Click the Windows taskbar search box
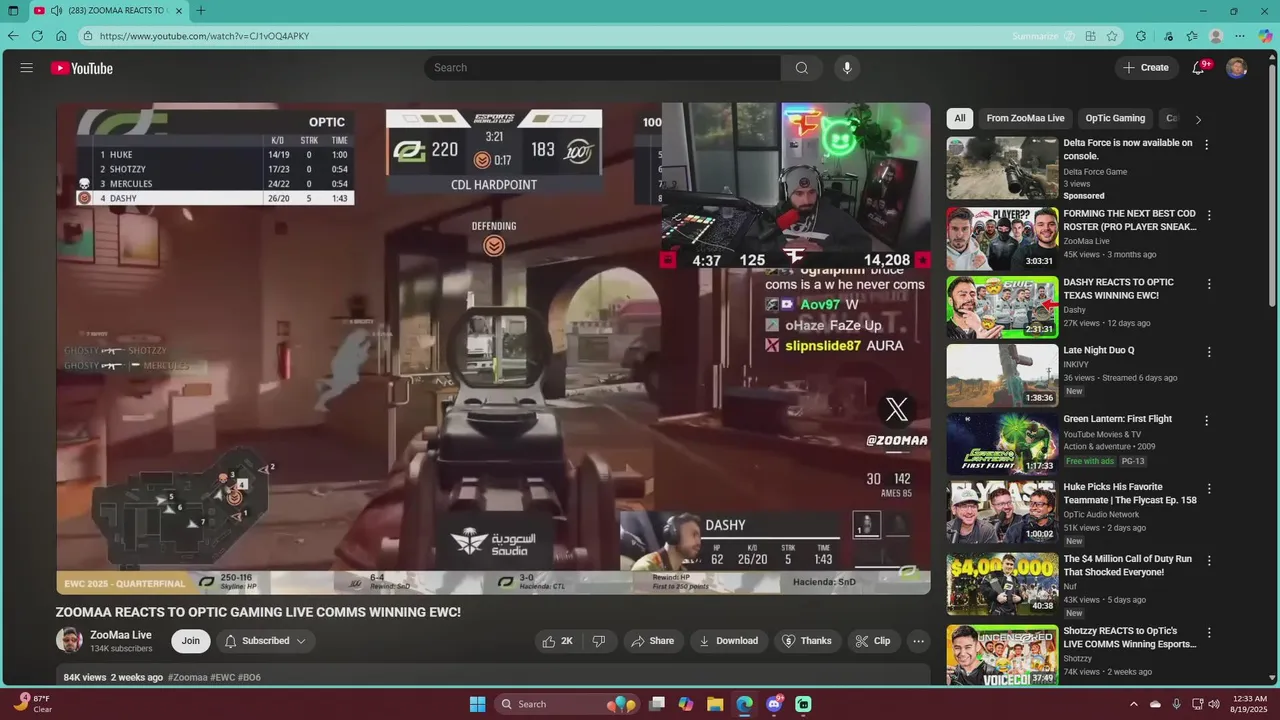 tap(565, 704)
